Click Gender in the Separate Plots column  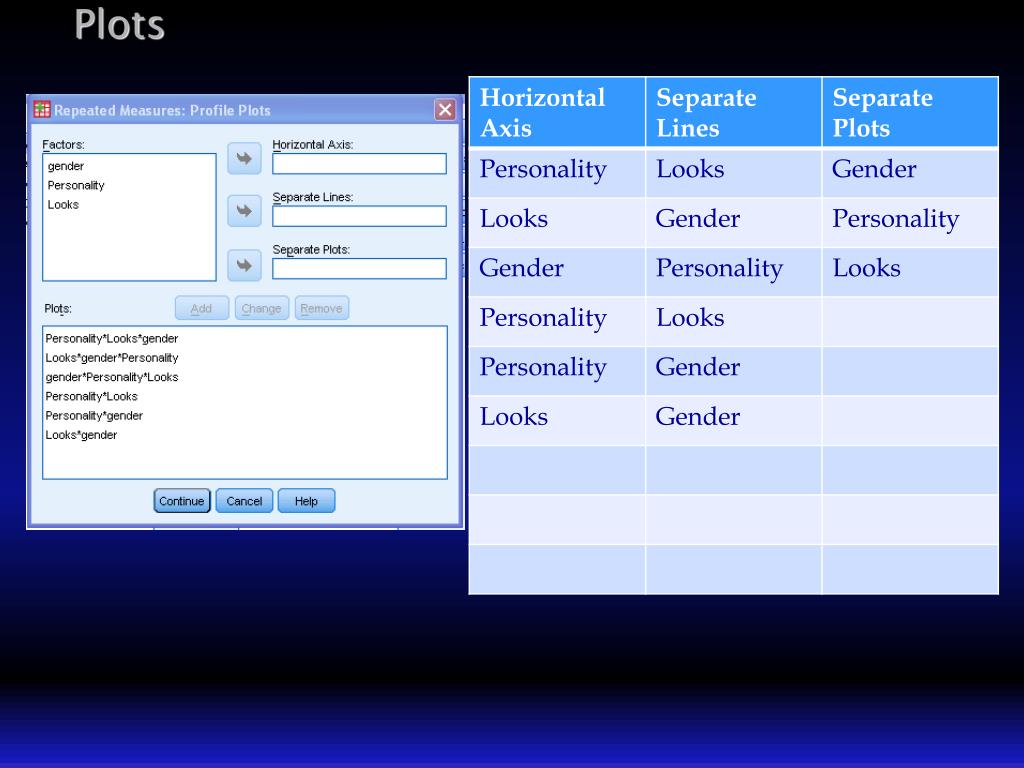pos(874,169)
